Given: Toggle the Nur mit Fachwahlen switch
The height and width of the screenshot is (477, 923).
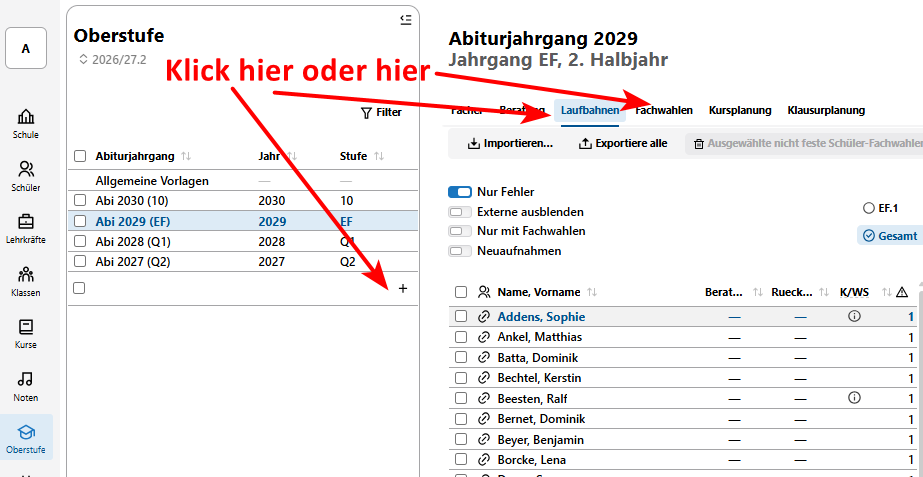Looking at the screenshot, I should click(x=460, y=231).
